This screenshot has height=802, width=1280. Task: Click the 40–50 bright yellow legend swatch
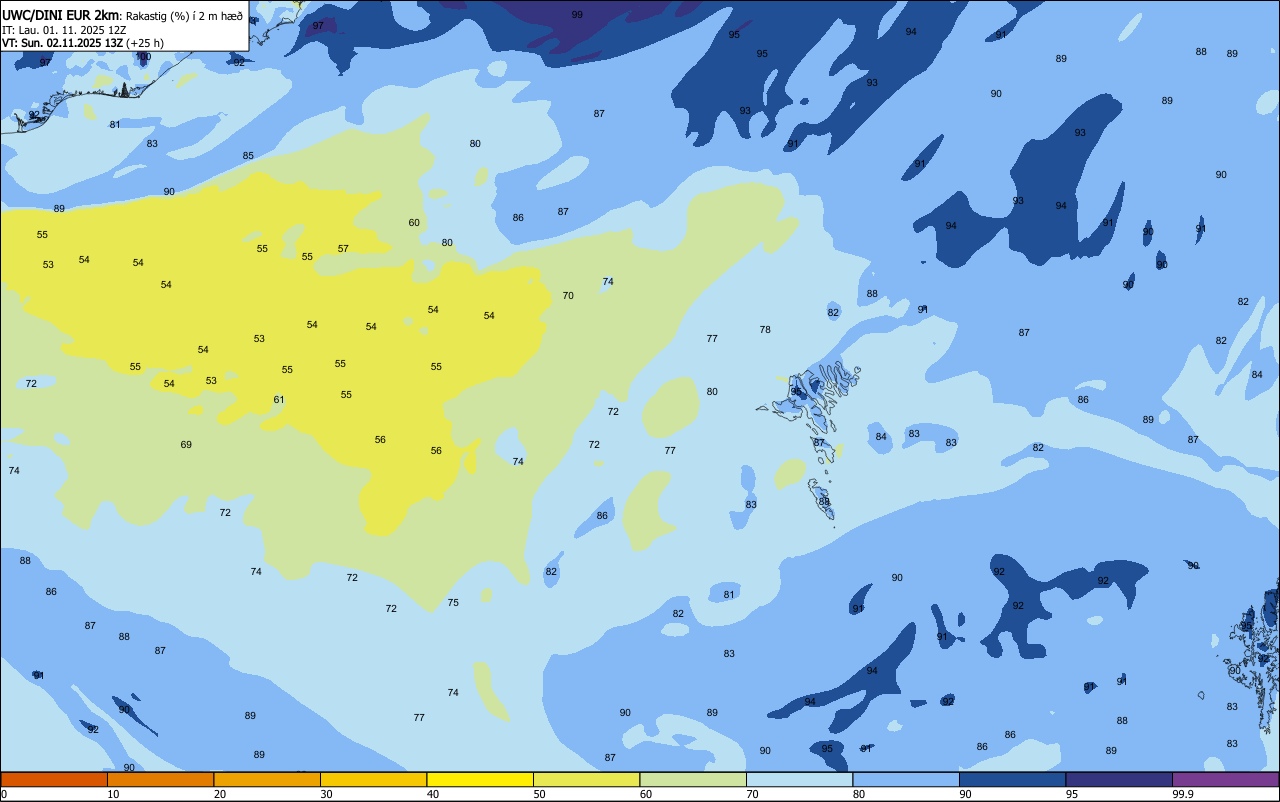pyautogui.click(x=480, y=779)
